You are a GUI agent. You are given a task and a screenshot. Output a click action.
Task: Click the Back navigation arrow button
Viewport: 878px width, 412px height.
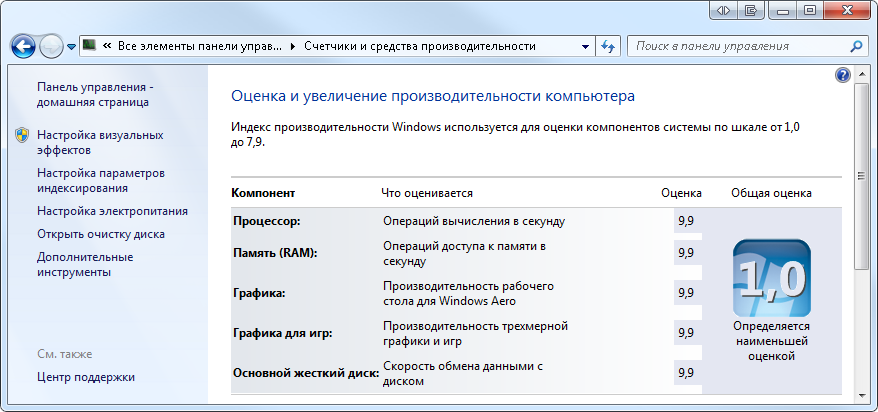click(24, 46)
